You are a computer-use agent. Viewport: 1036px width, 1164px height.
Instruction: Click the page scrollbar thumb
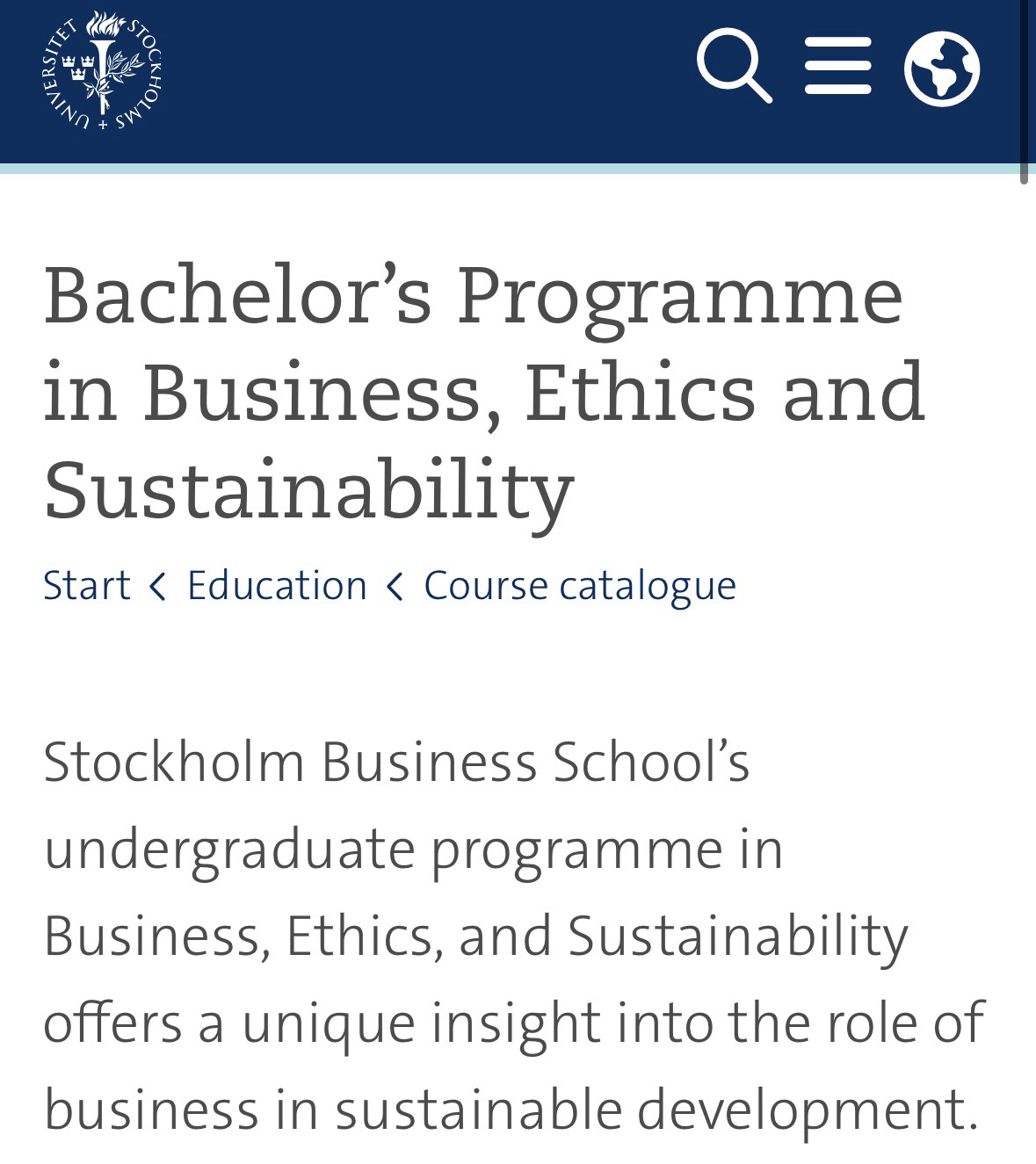pyautogui.click(x=1024, y=88)
